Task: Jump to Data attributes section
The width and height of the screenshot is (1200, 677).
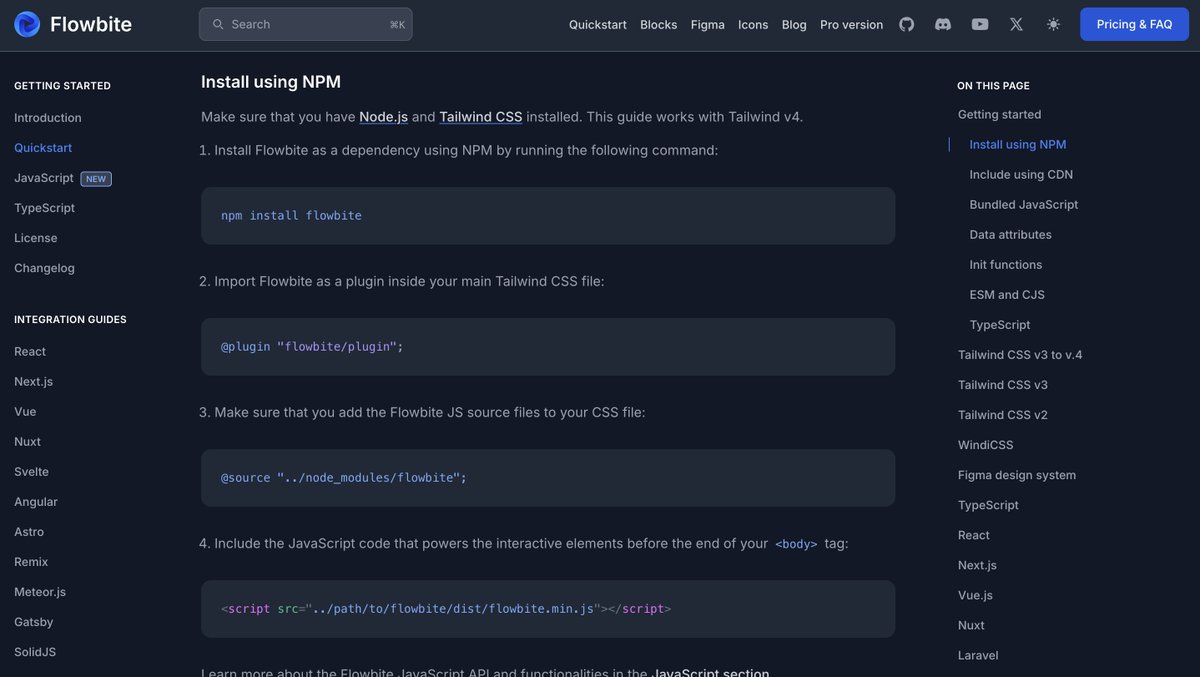Action: (x=1011, y=235)
